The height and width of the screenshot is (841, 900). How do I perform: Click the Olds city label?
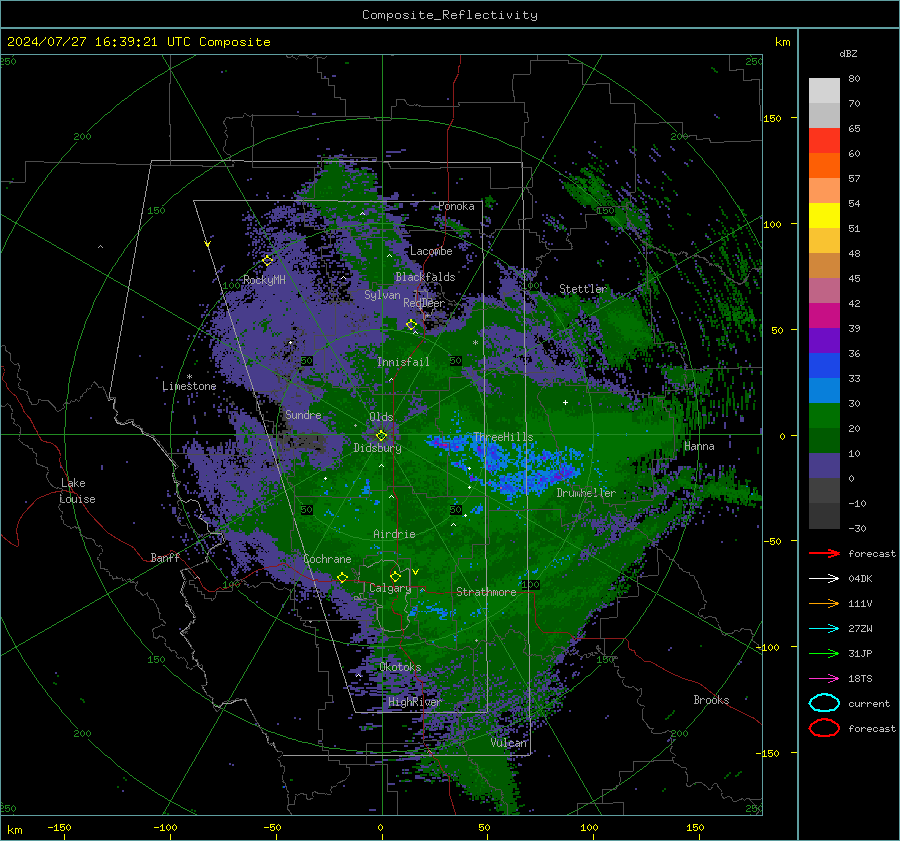click(381, 417)
